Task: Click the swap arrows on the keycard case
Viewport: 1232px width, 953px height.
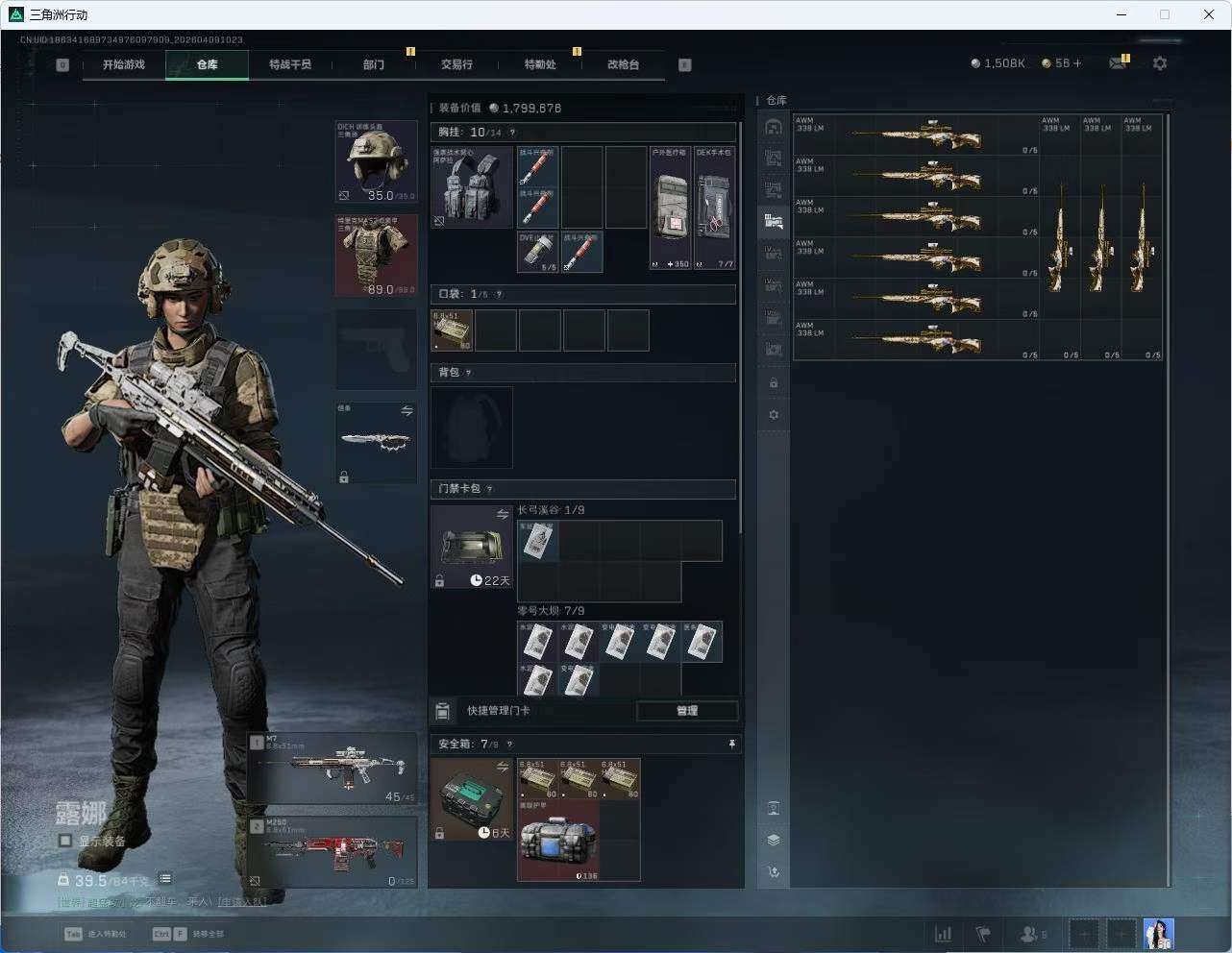Action: (x=503, y=515)
